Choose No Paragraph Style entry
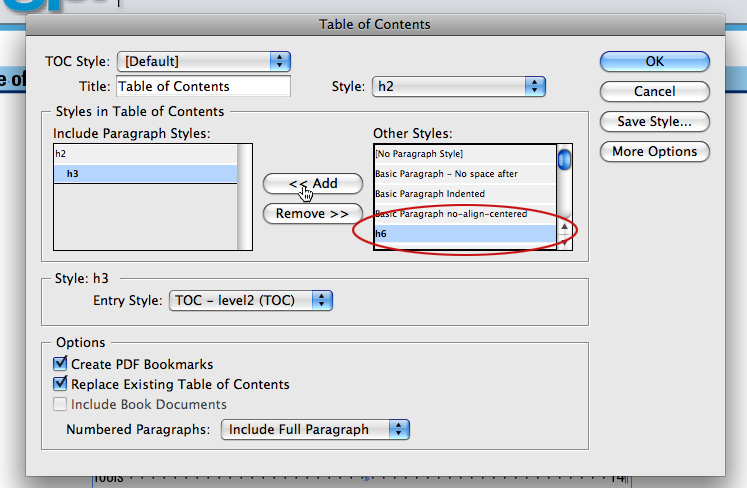The height and width of the screenshot is (488, 747). [464, 154]
